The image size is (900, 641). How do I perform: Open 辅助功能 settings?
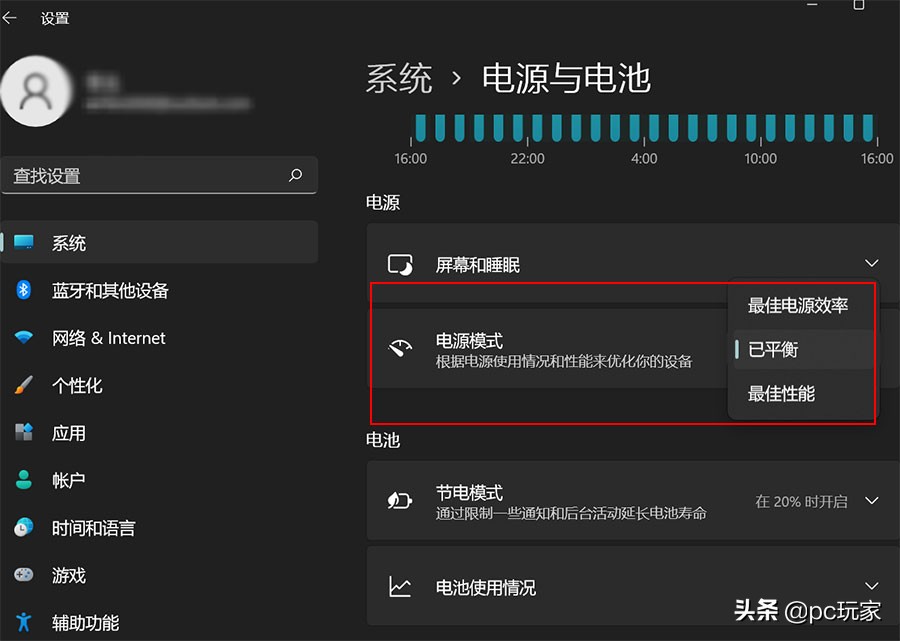86,622
